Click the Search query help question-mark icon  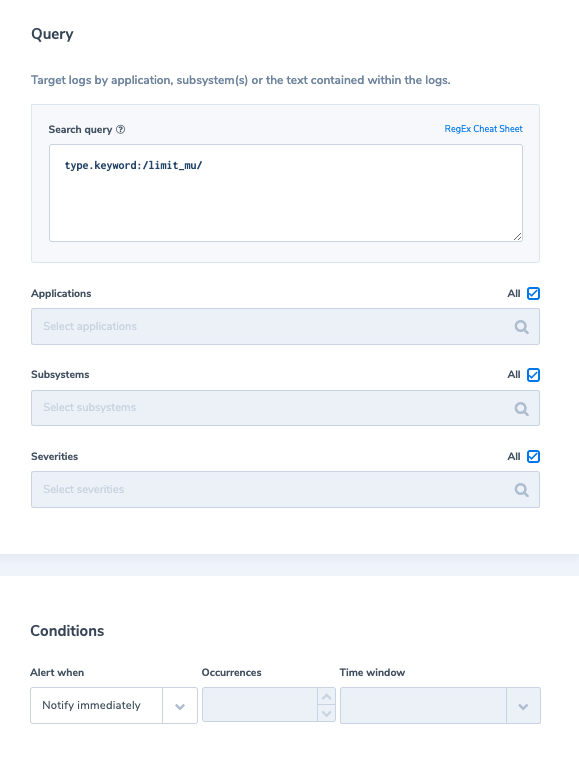[120, 130]
